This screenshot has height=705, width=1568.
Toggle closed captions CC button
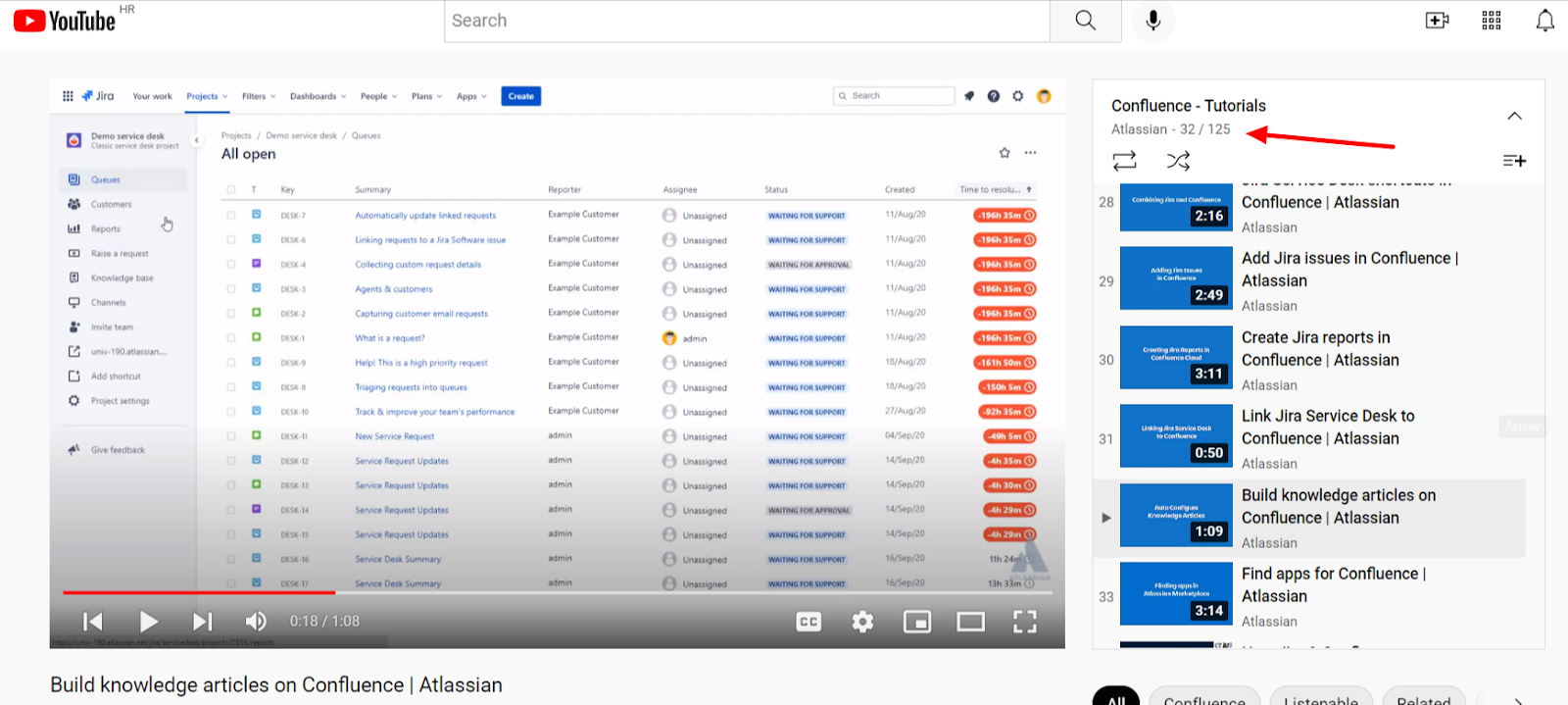pyautogui.click(x=808, y=622)
